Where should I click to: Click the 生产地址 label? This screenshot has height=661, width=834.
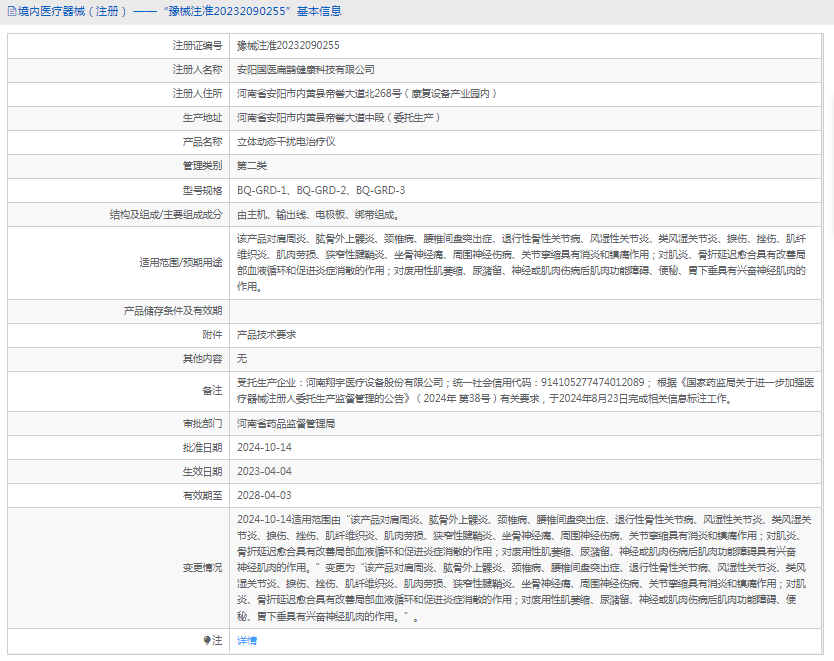click(x=203, y=118)
